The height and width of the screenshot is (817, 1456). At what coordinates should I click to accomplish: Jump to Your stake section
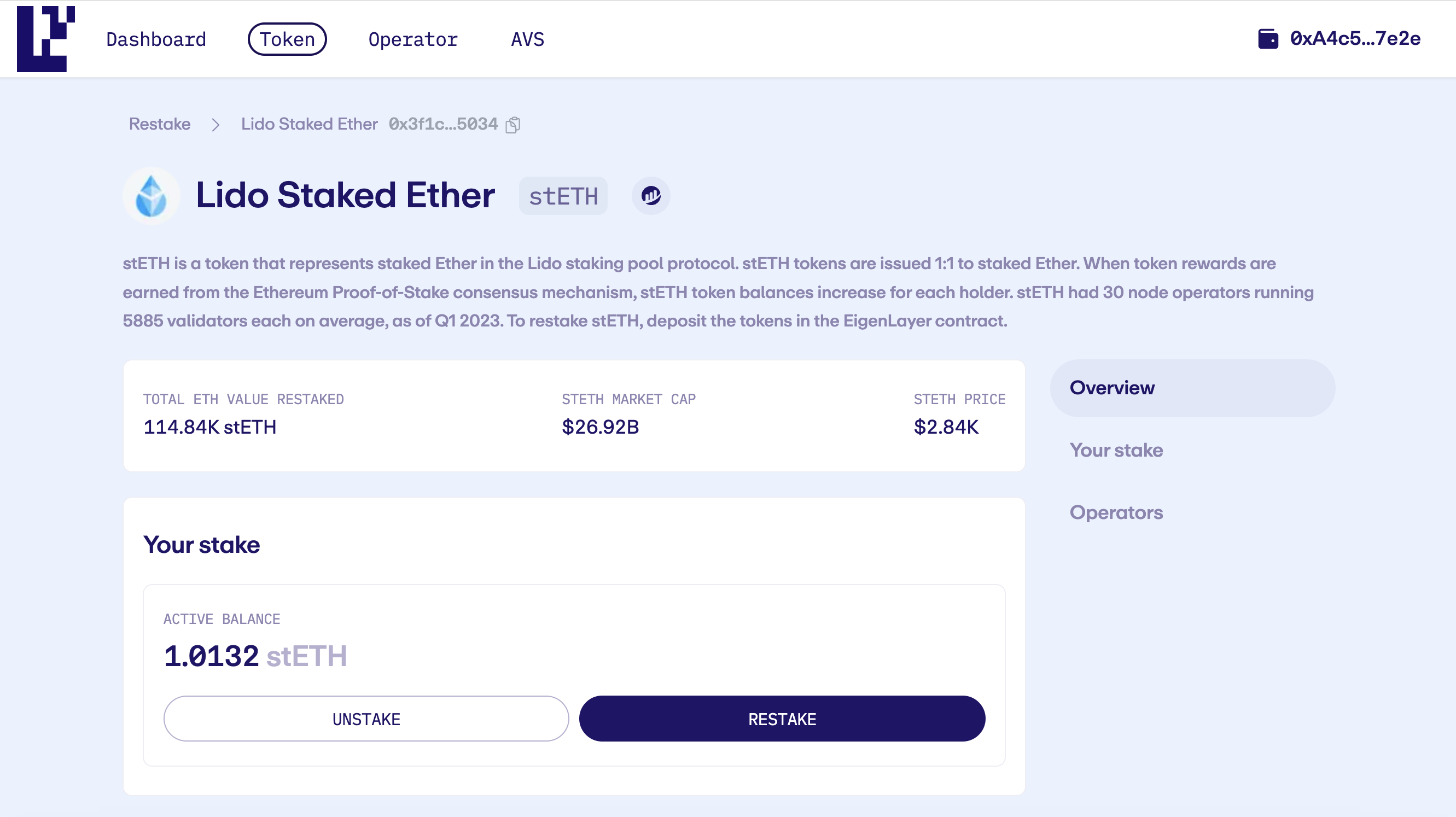click(1116, 450)
